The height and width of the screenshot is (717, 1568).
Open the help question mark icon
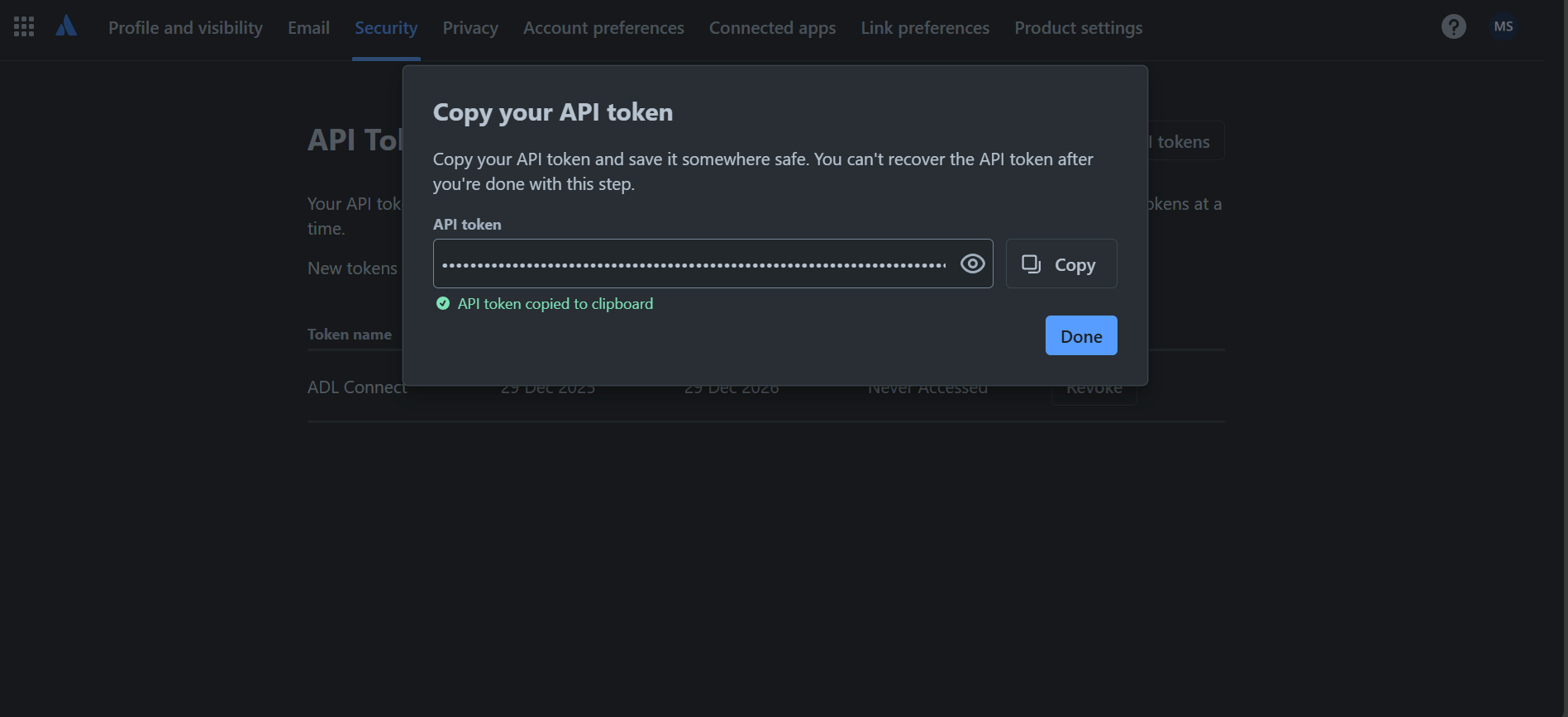pyautogui.click(x=1453, y=26)
